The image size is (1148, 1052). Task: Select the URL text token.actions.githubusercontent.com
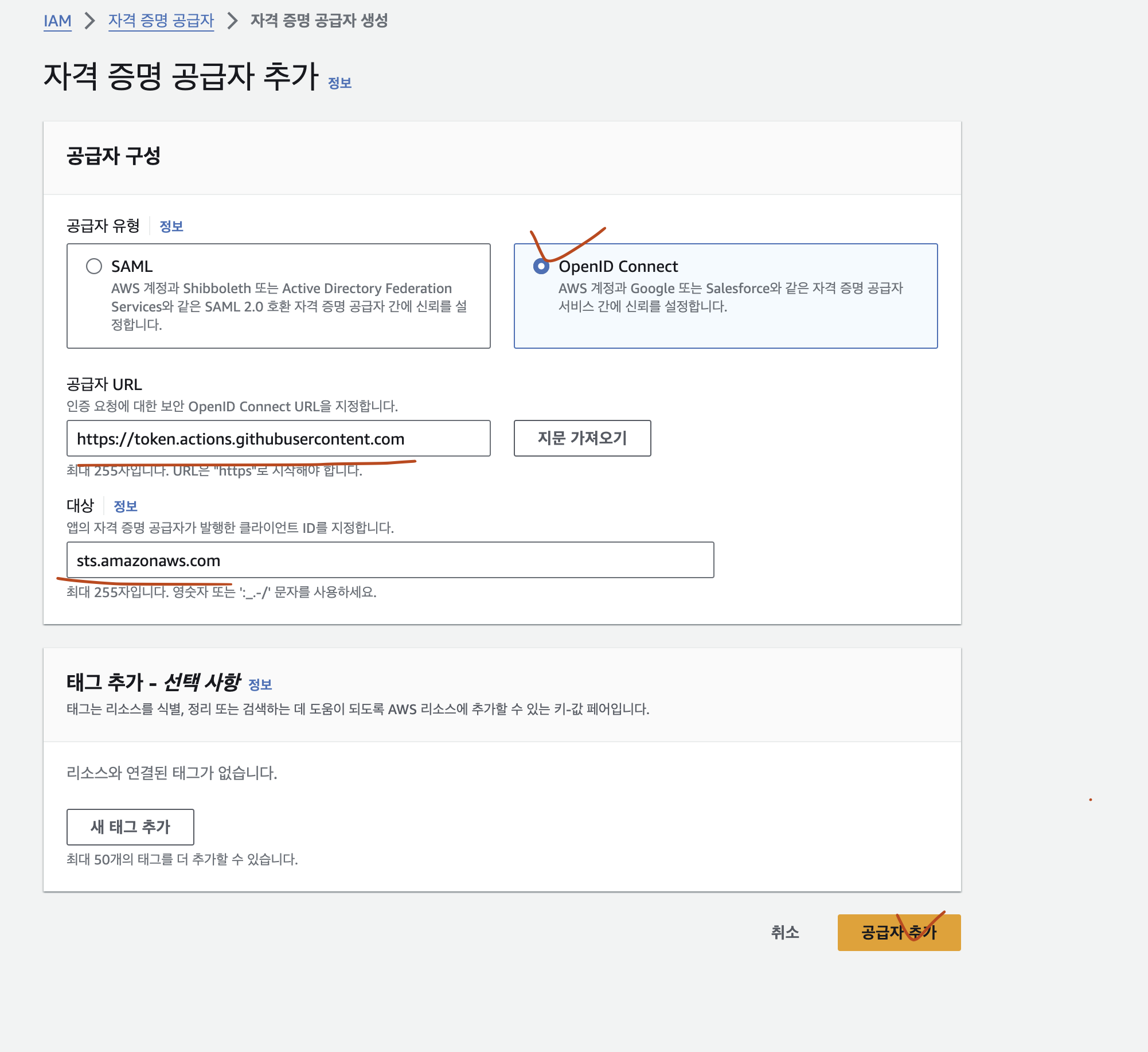point(241,439)
